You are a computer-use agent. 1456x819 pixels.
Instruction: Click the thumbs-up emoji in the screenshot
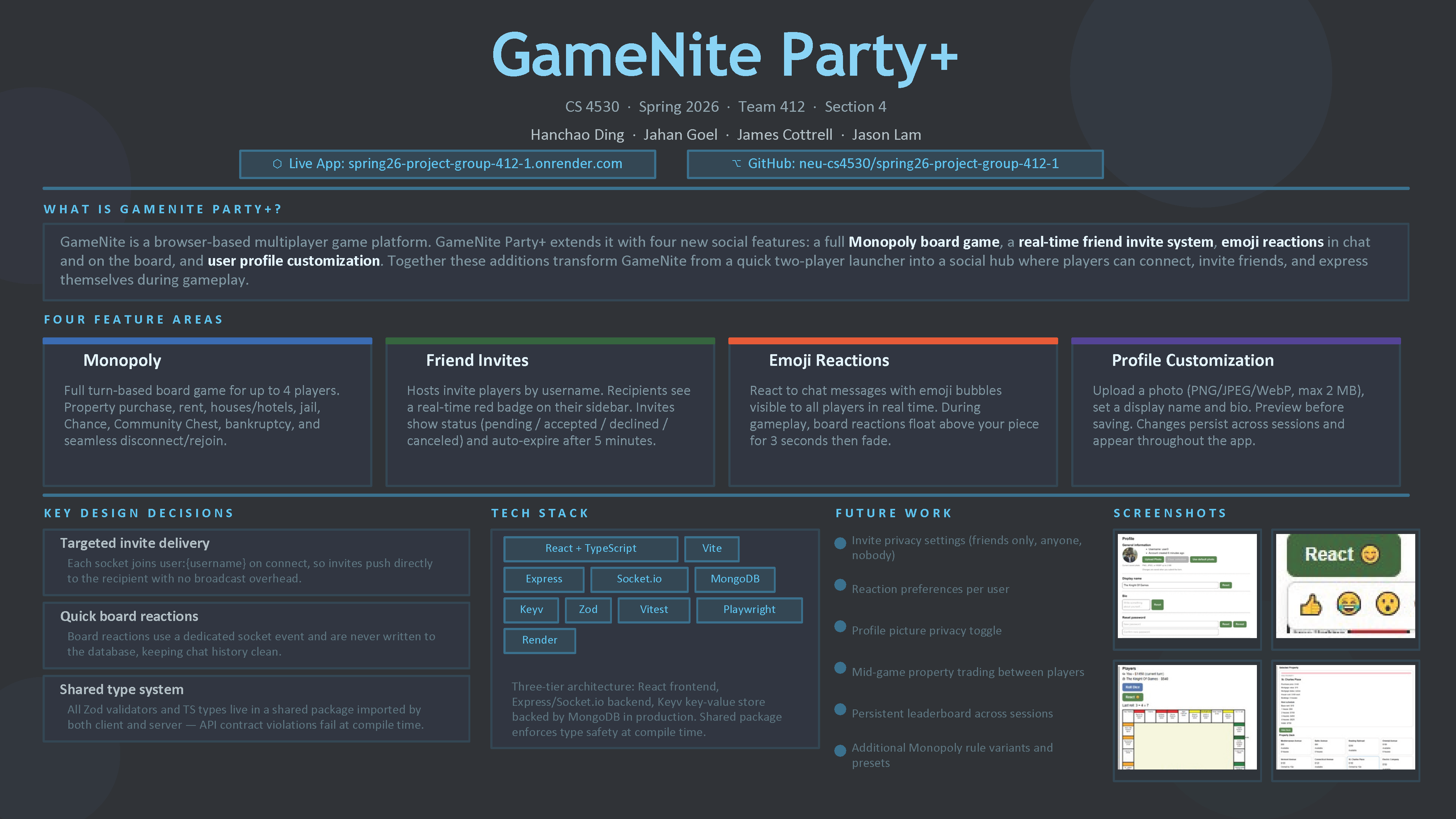click(1311, 605)
